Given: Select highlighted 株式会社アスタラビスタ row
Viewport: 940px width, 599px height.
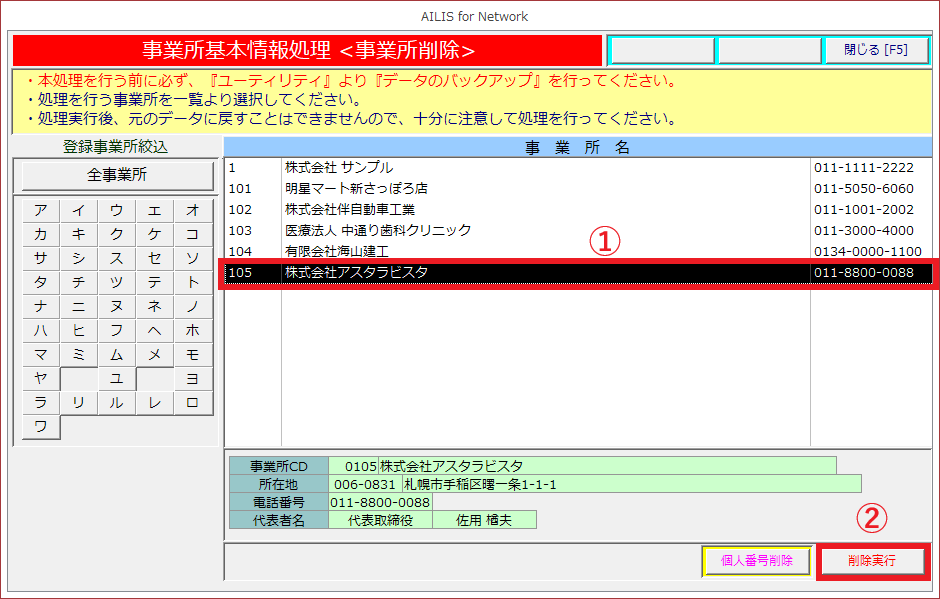Looking at the screenshot, I should (x=356, y=273).
